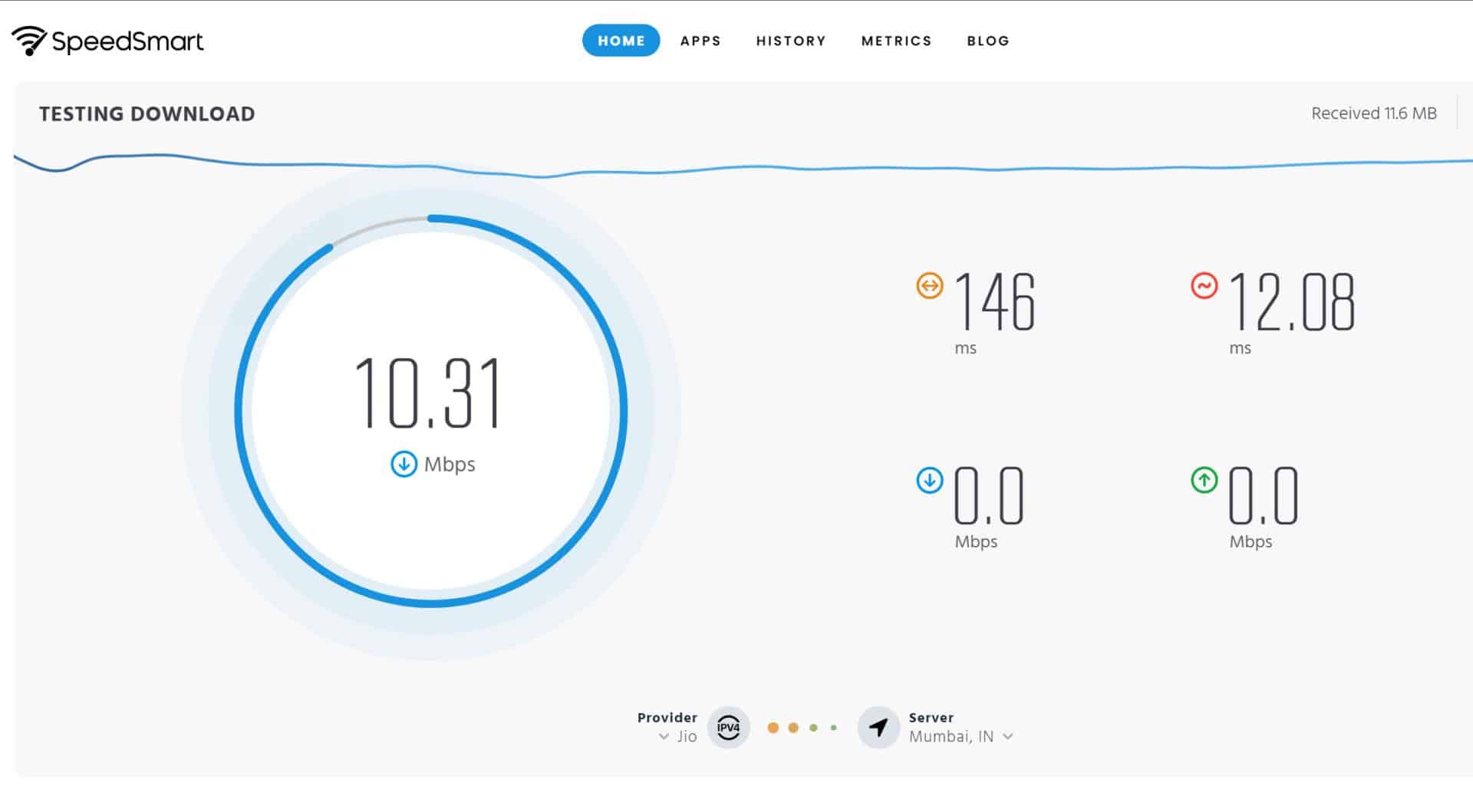Open the APPS page
Viewport: 1473px width, 812px height.
(x=700, y=41)
